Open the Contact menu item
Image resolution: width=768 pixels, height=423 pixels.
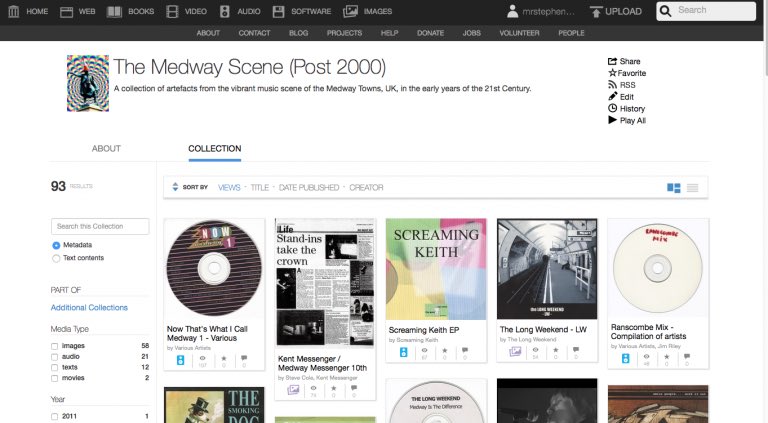(x=254, y=33)
